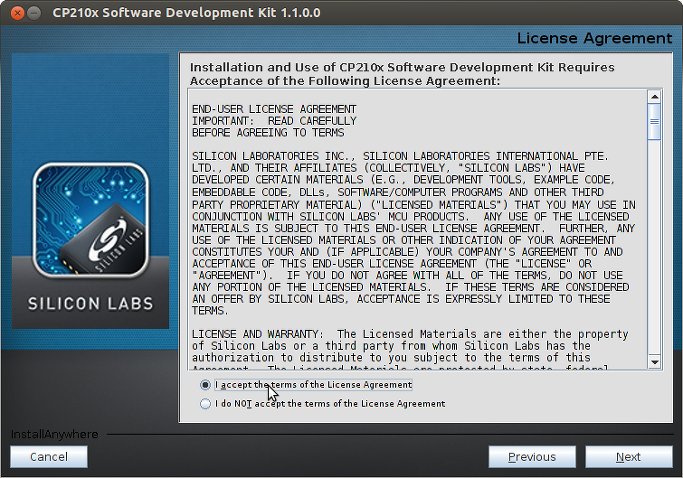Click the "SILICON LABS" text under logo
The height and width of the screenshot is (478, 683).
tap(91, 304)
